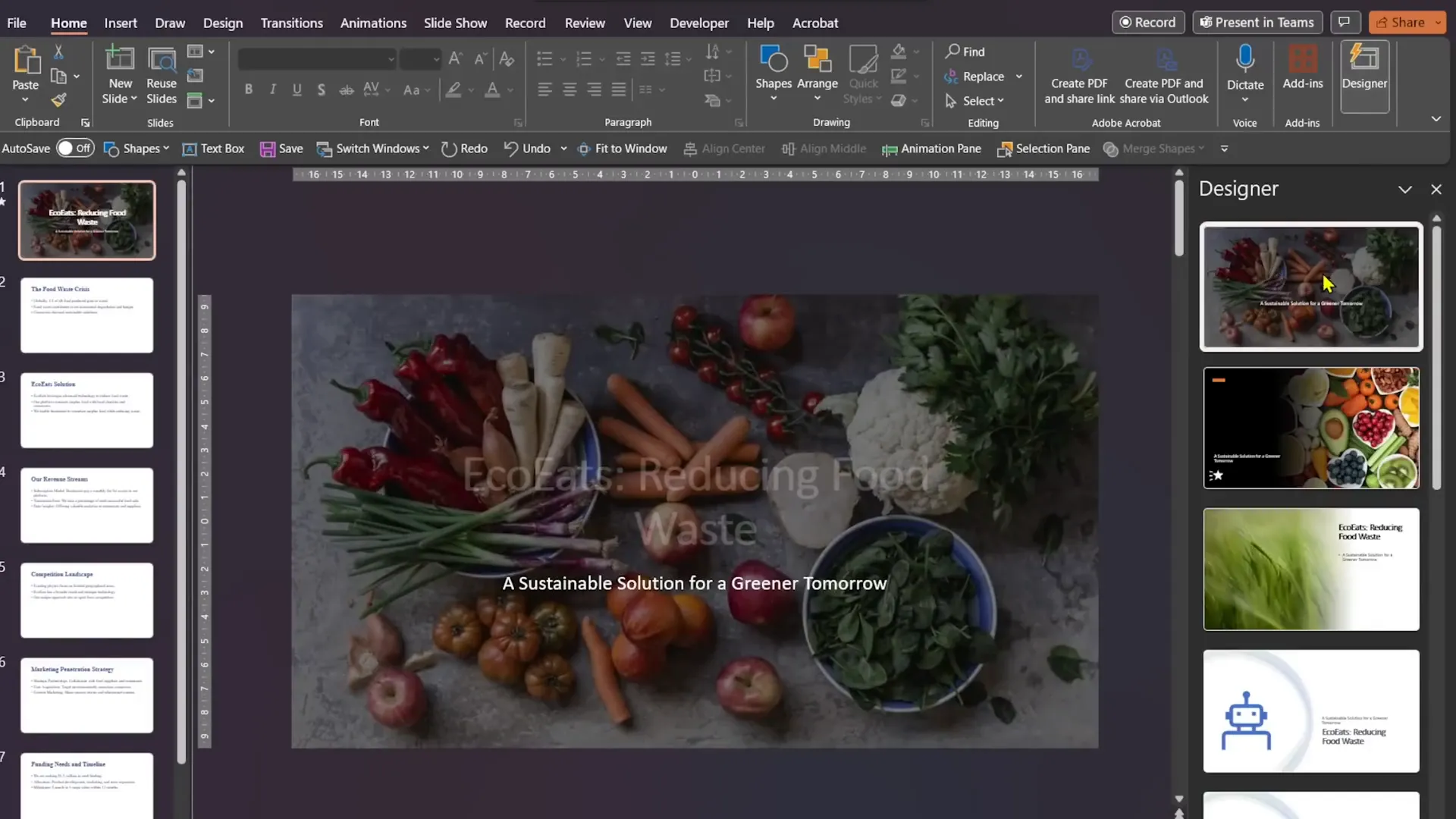The width and height of the screenshot is (1456, 819).
Task: Close the Designer pane
Action: click(x=1436, y=190)
